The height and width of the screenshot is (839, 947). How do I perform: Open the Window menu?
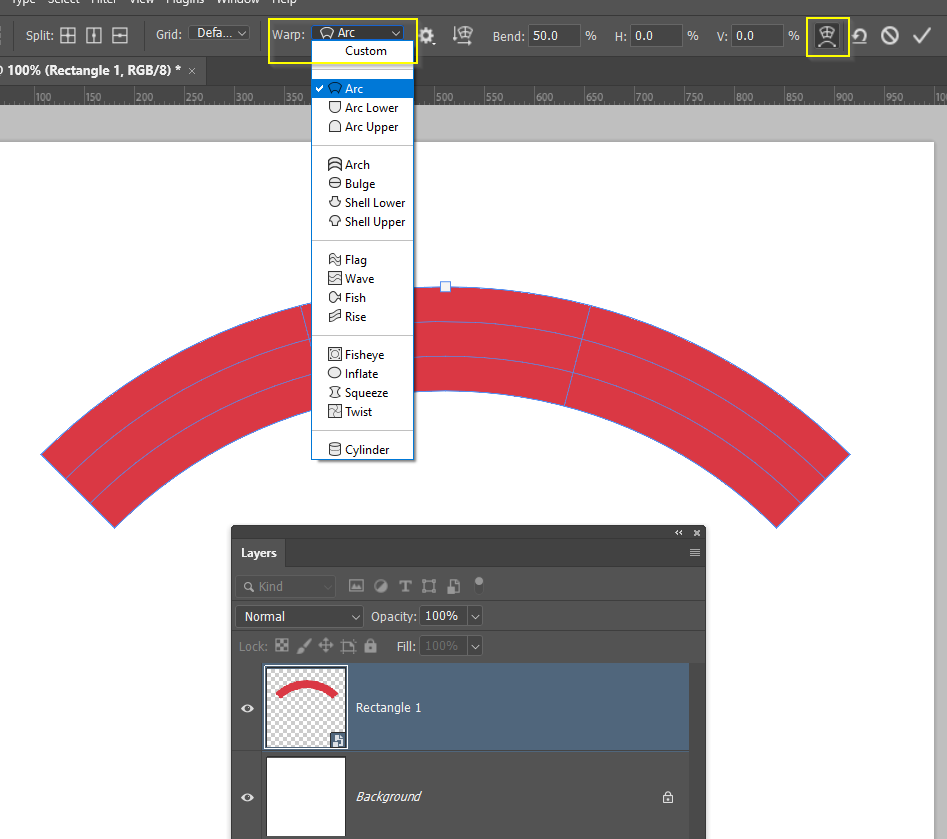238,3
